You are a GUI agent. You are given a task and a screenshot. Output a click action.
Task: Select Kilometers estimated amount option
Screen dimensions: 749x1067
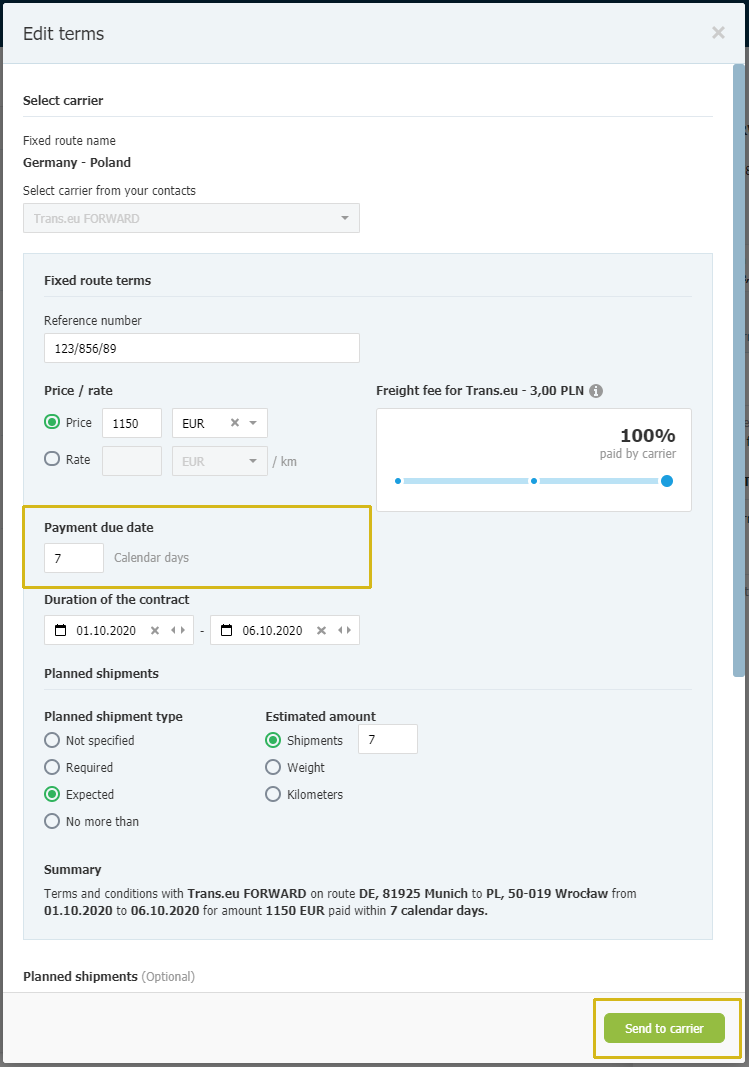coord(273,794)
